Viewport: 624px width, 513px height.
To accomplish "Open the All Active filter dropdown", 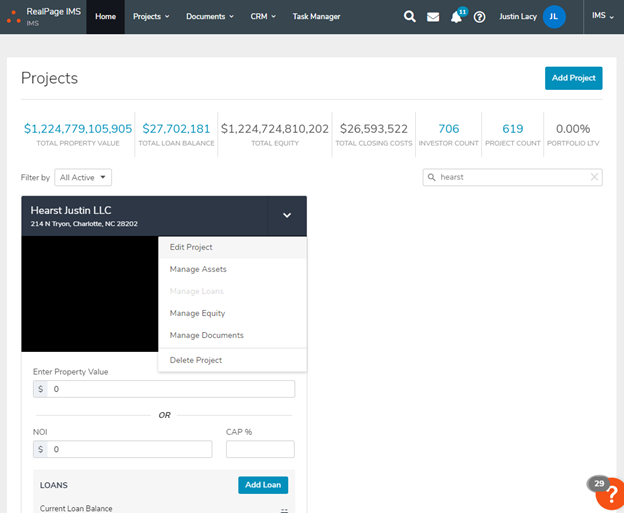I will (84, 177).
